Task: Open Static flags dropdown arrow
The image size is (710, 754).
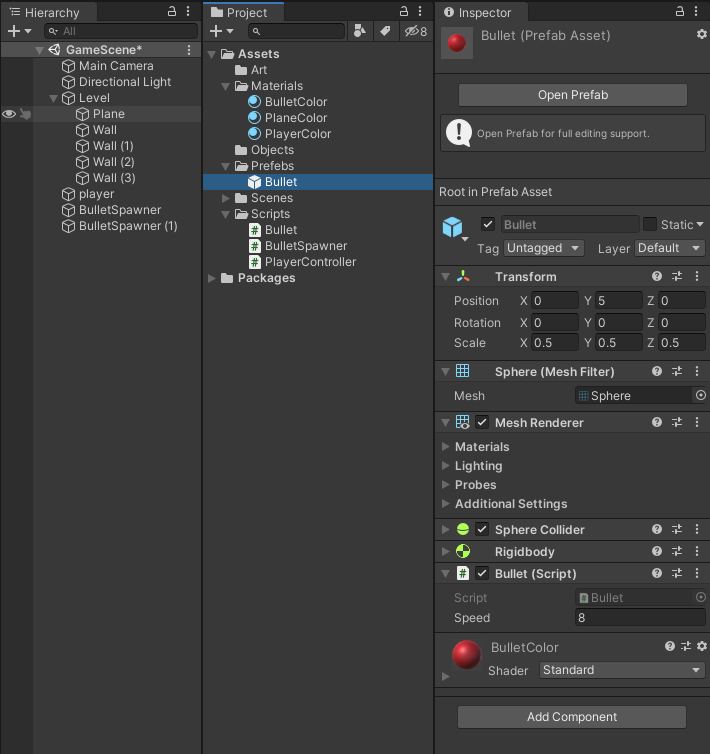Action: tap(700, 224)
